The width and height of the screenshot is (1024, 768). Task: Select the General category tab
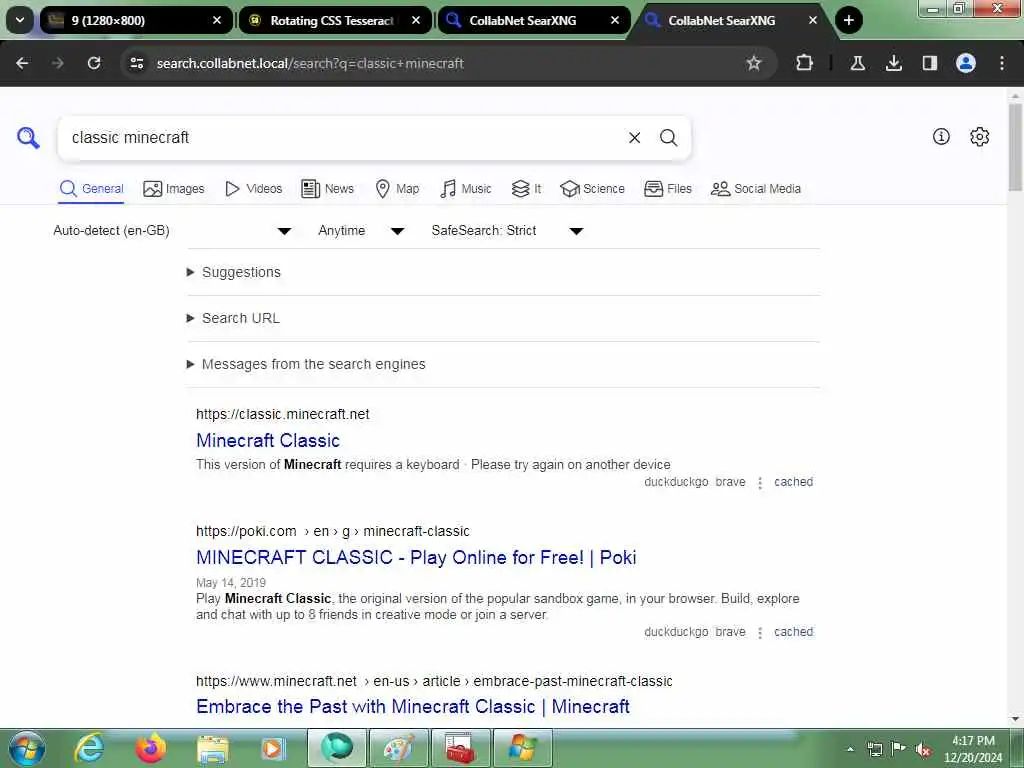[x=91, y=189]
